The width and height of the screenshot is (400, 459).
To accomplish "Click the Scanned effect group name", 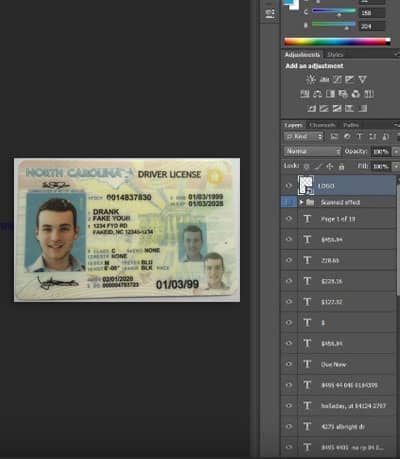I will click(x=340, y=202).
